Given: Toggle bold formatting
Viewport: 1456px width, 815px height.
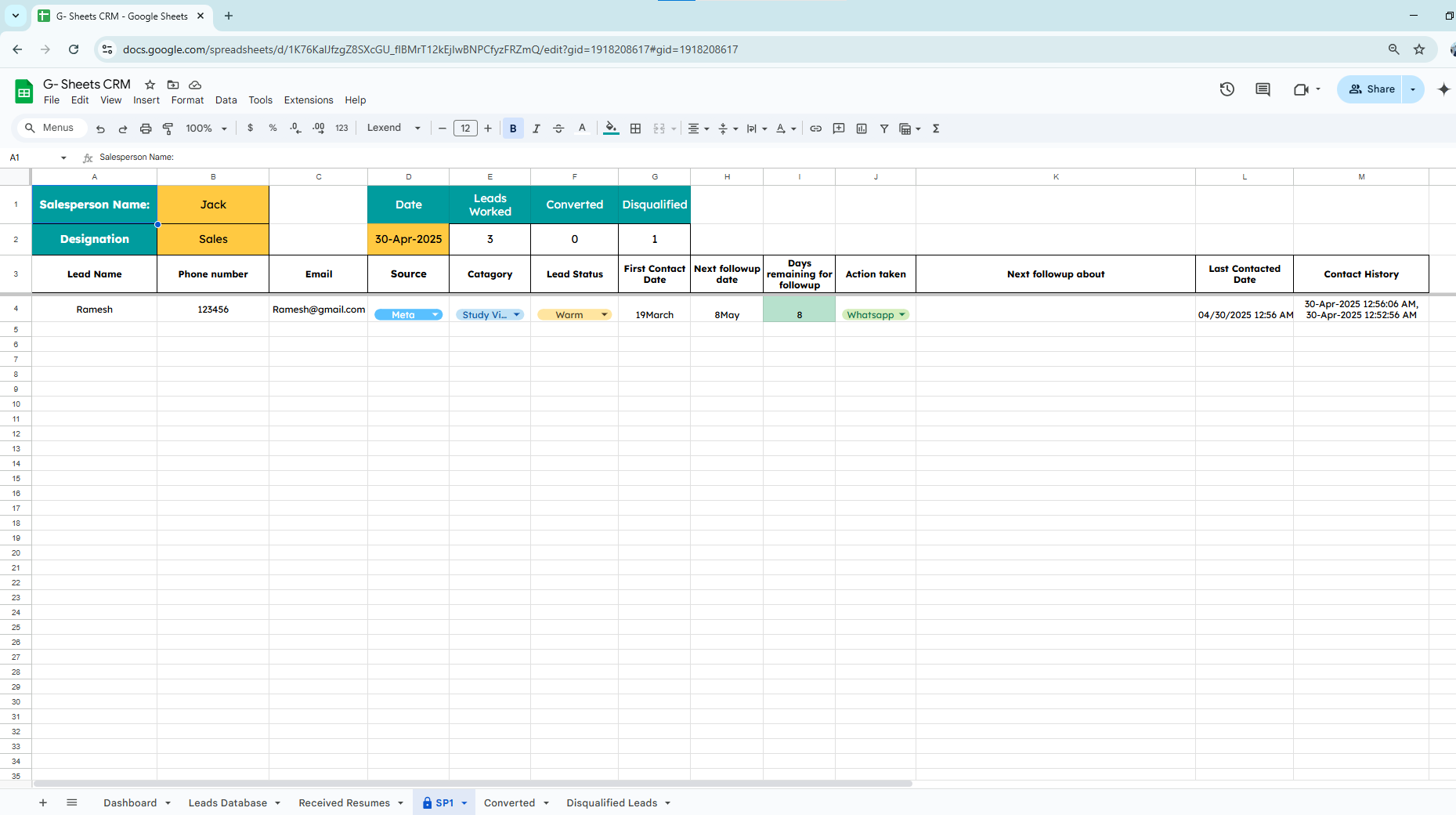Looking at the screenshot, I should click(513, 129).
